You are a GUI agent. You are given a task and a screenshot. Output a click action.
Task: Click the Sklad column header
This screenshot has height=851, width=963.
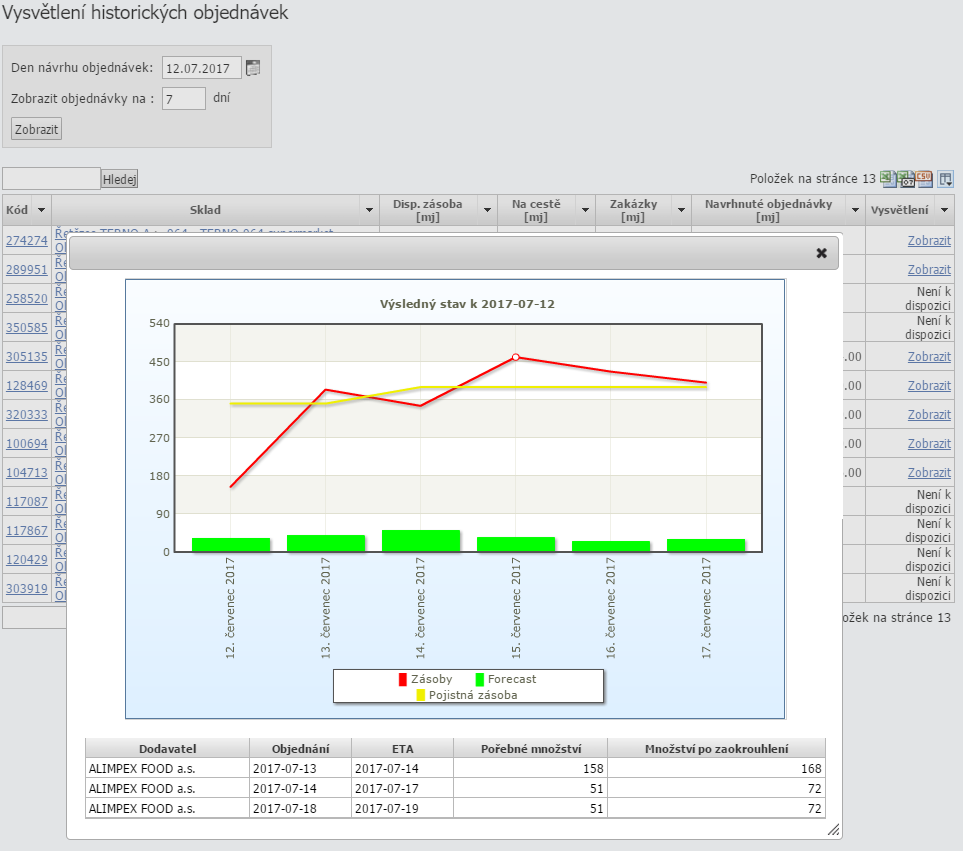coord(205,210)
